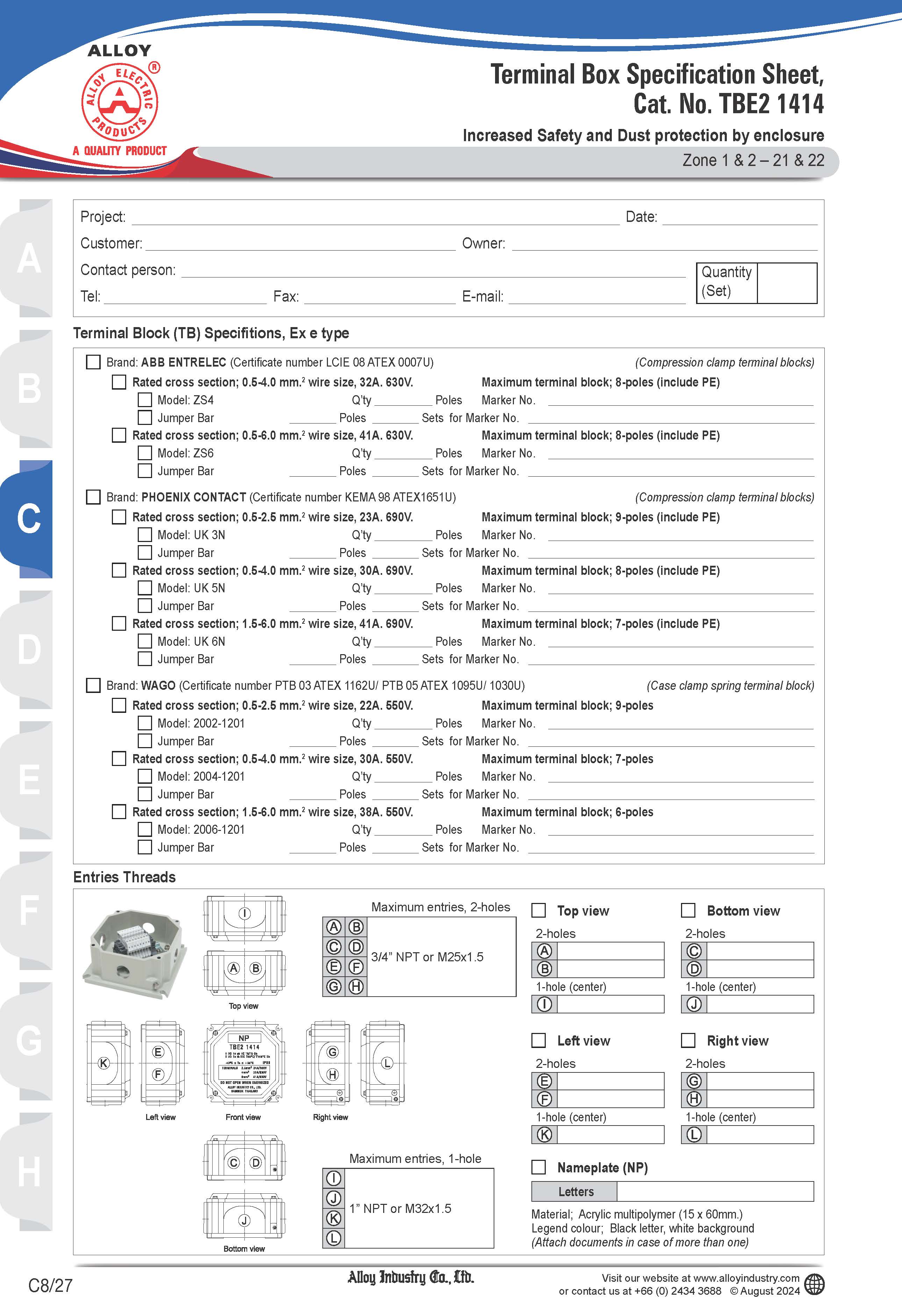Click the Quantity (Set) entry box
Viewport: 902px width, 1316px height.
[x=787, y=283]
